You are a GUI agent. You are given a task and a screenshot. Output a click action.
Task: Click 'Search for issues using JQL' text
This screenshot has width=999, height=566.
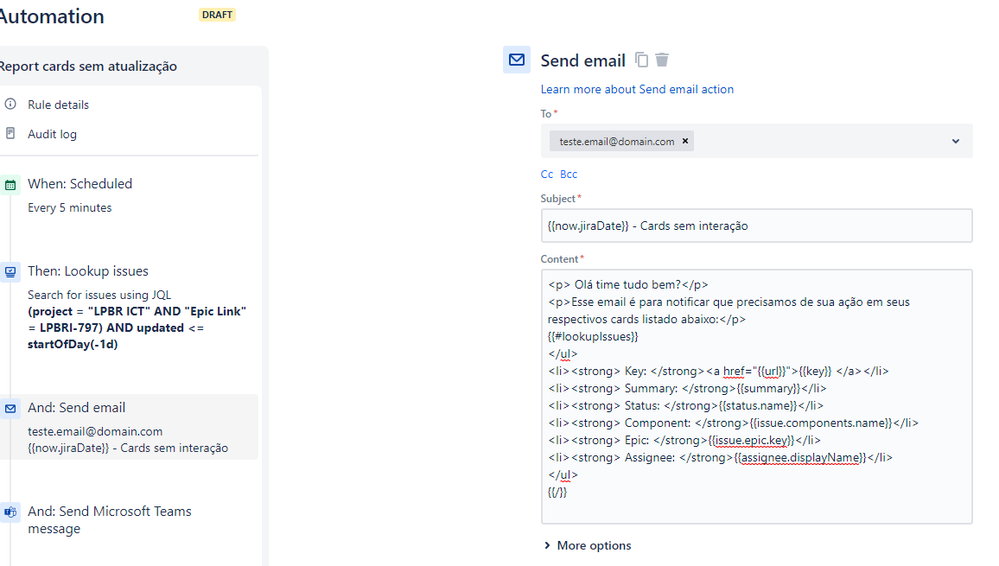(x=99, y=294)
